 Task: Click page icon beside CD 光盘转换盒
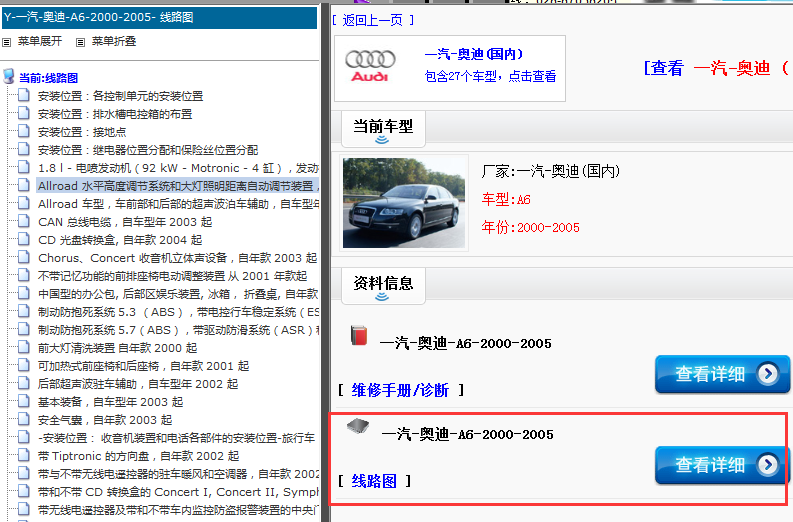click(24, 239)
